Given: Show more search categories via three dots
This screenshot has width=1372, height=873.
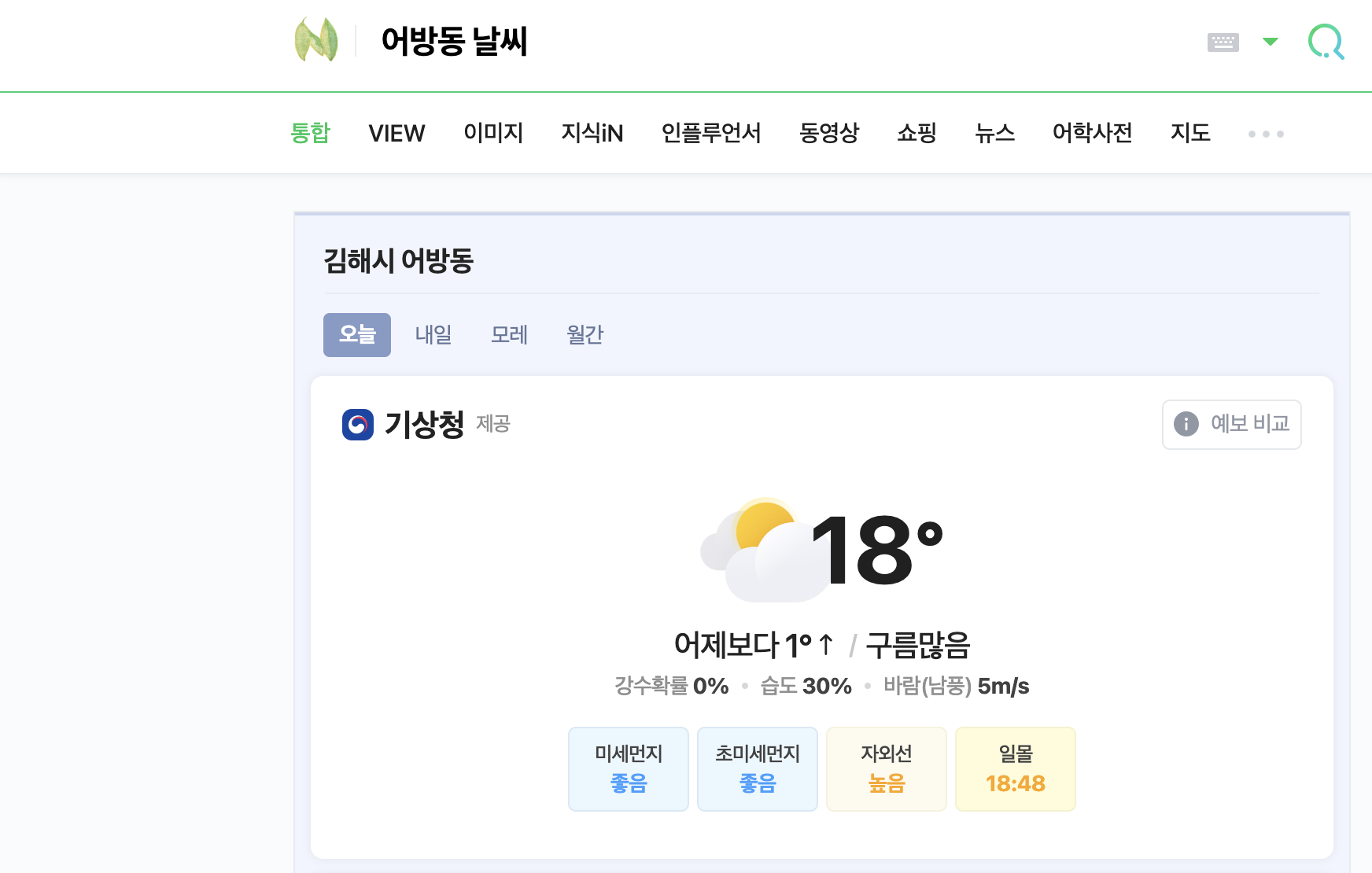Looking at the screenshot, I should (x=1266, y=134).
